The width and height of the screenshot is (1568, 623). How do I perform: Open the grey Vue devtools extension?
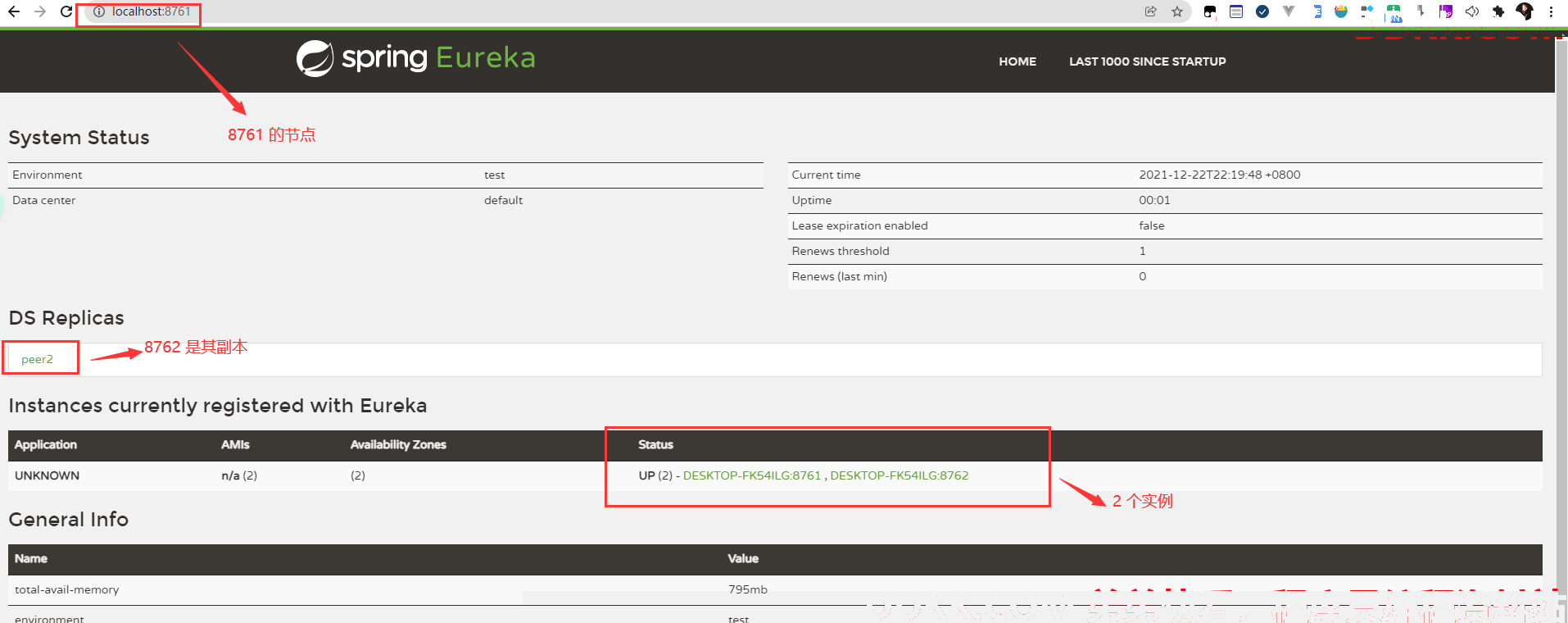coord(1289,11)
